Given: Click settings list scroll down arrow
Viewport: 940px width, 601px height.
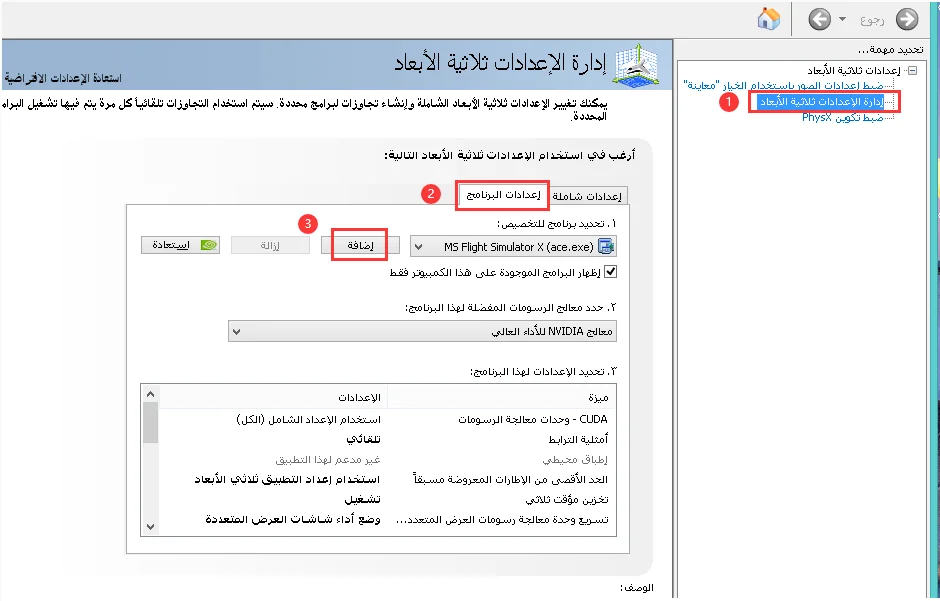Looking at the screenshot, I should tap(150, 527).
